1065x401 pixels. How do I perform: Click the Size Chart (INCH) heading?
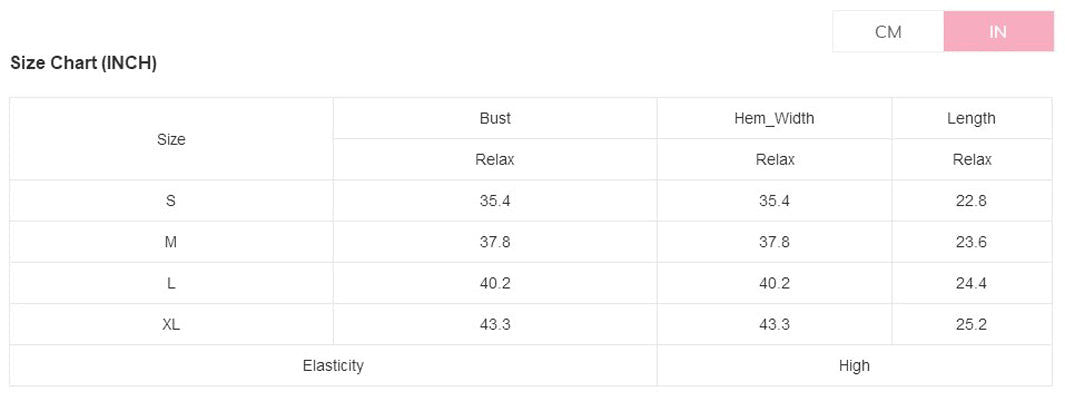[x=84, y=64]
